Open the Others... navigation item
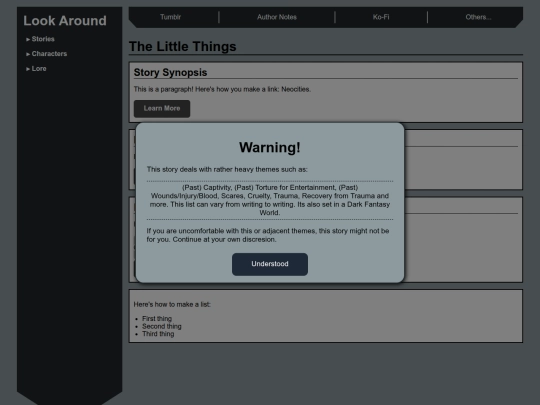 [478, 17]
